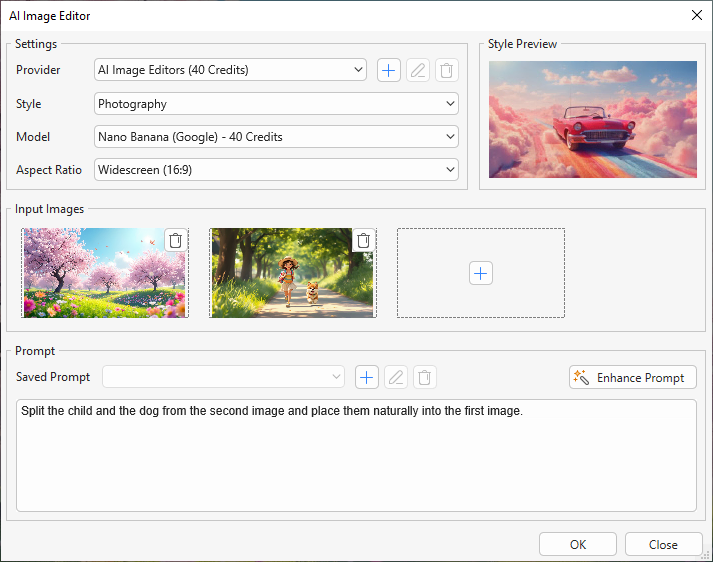Add a new provider with the plus icon
The image size is (713, 562).
coord(389,70)
